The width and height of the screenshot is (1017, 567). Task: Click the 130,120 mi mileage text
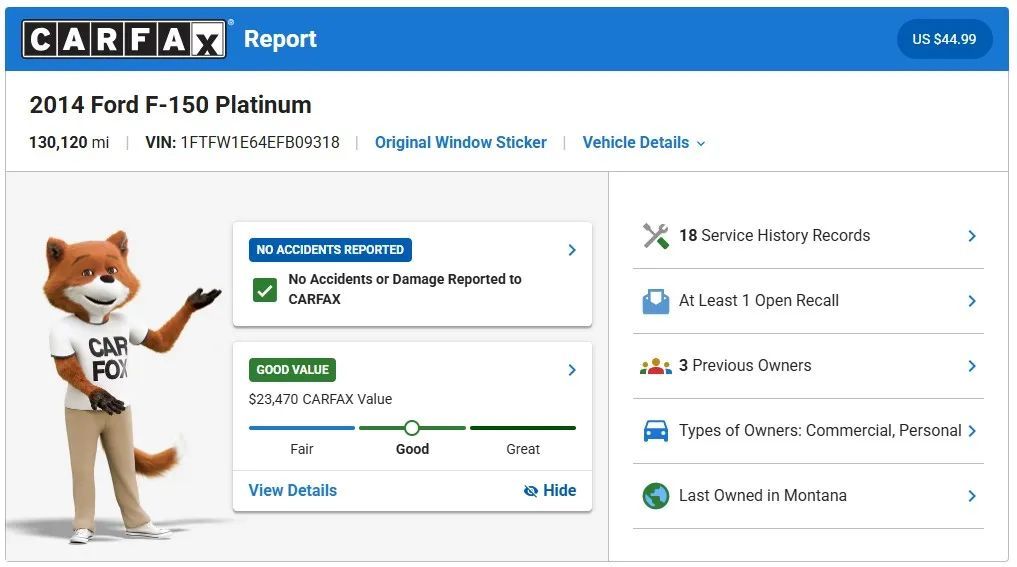pyautogui.click(x=69, y=143)
